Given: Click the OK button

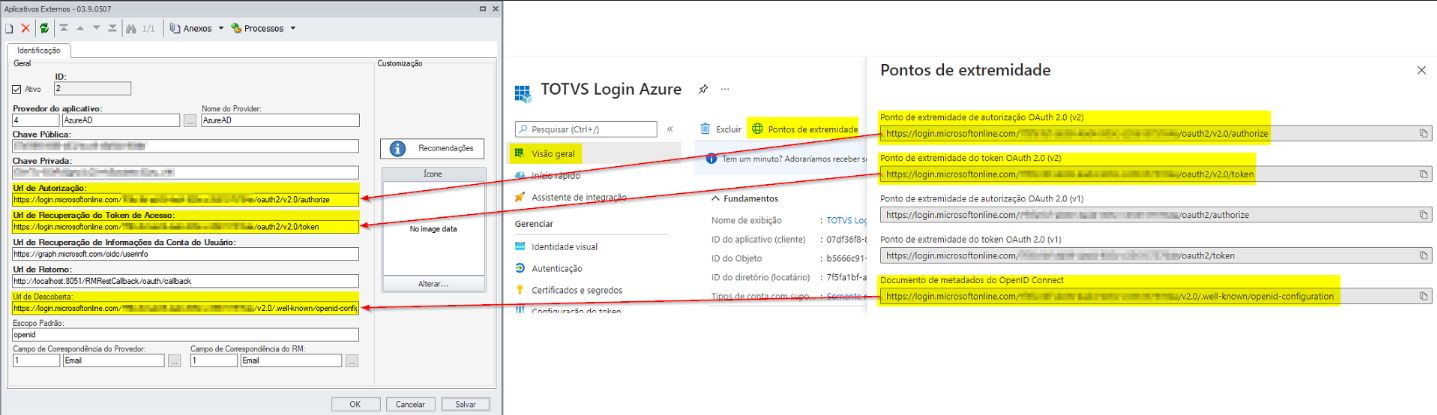Looking at the screenshot, I should (x=355, y=405).
